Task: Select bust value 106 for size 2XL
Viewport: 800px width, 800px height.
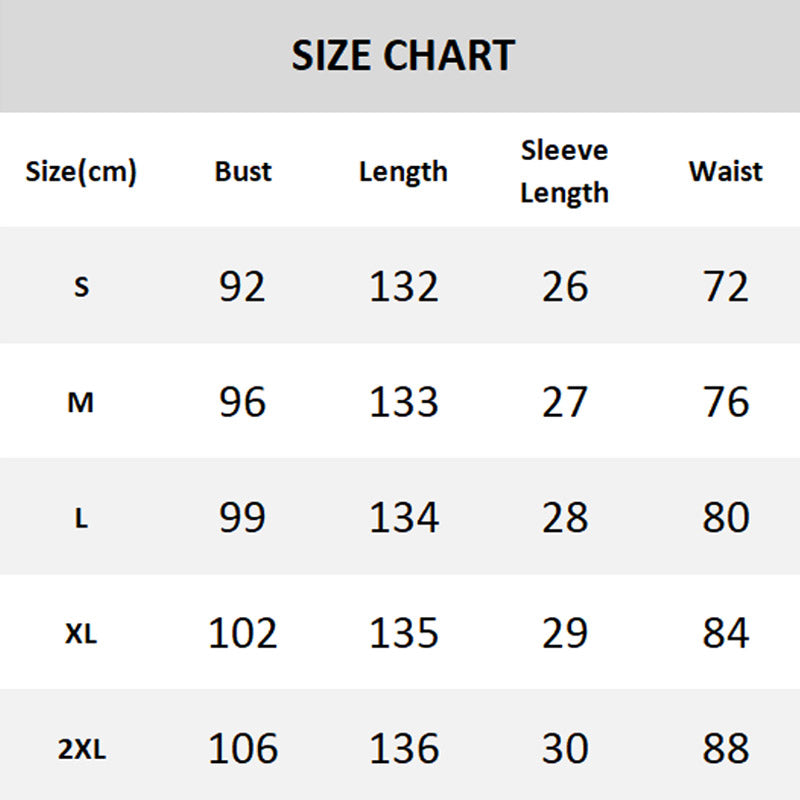Action: coord(242,748)
